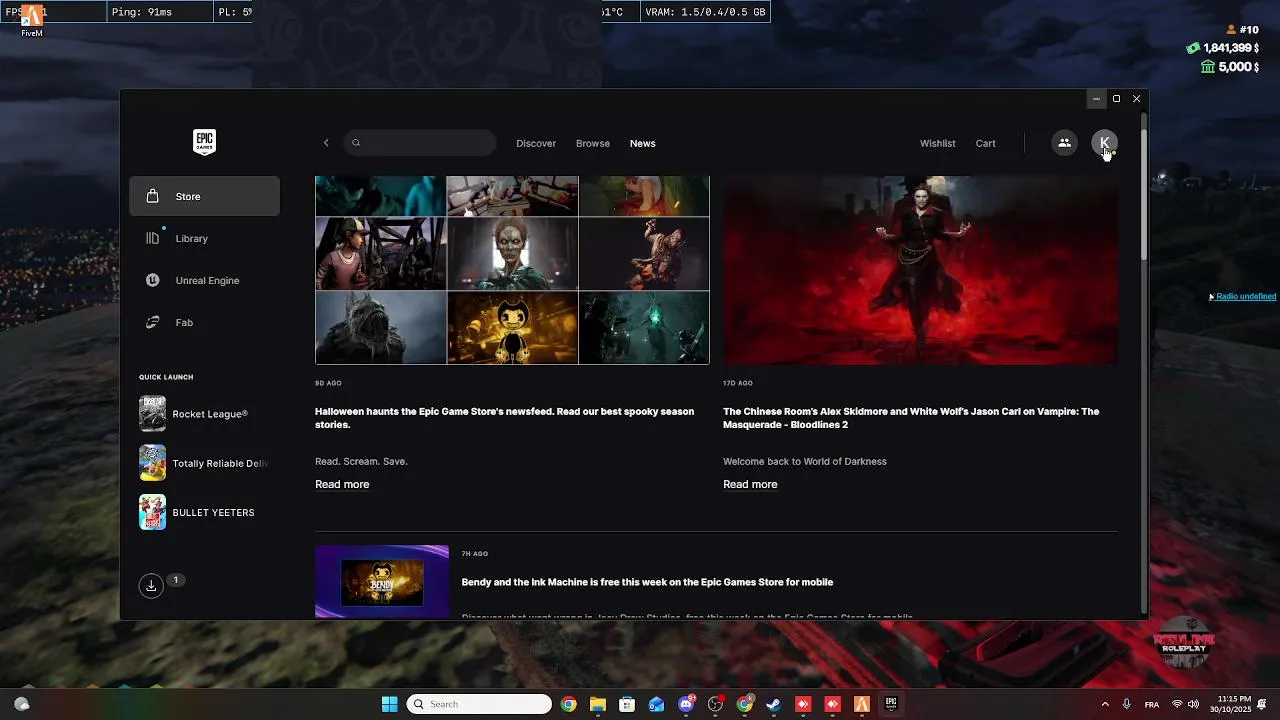Screen dimensions: 1280x720
Task: Select Unreal Engine in the sidebar
Action: (205, 280)
